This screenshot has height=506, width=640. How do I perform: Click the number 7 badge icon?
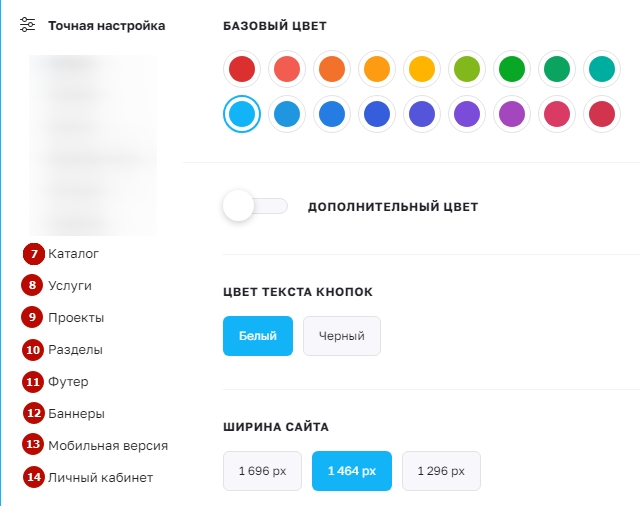(x=35, y=254)
